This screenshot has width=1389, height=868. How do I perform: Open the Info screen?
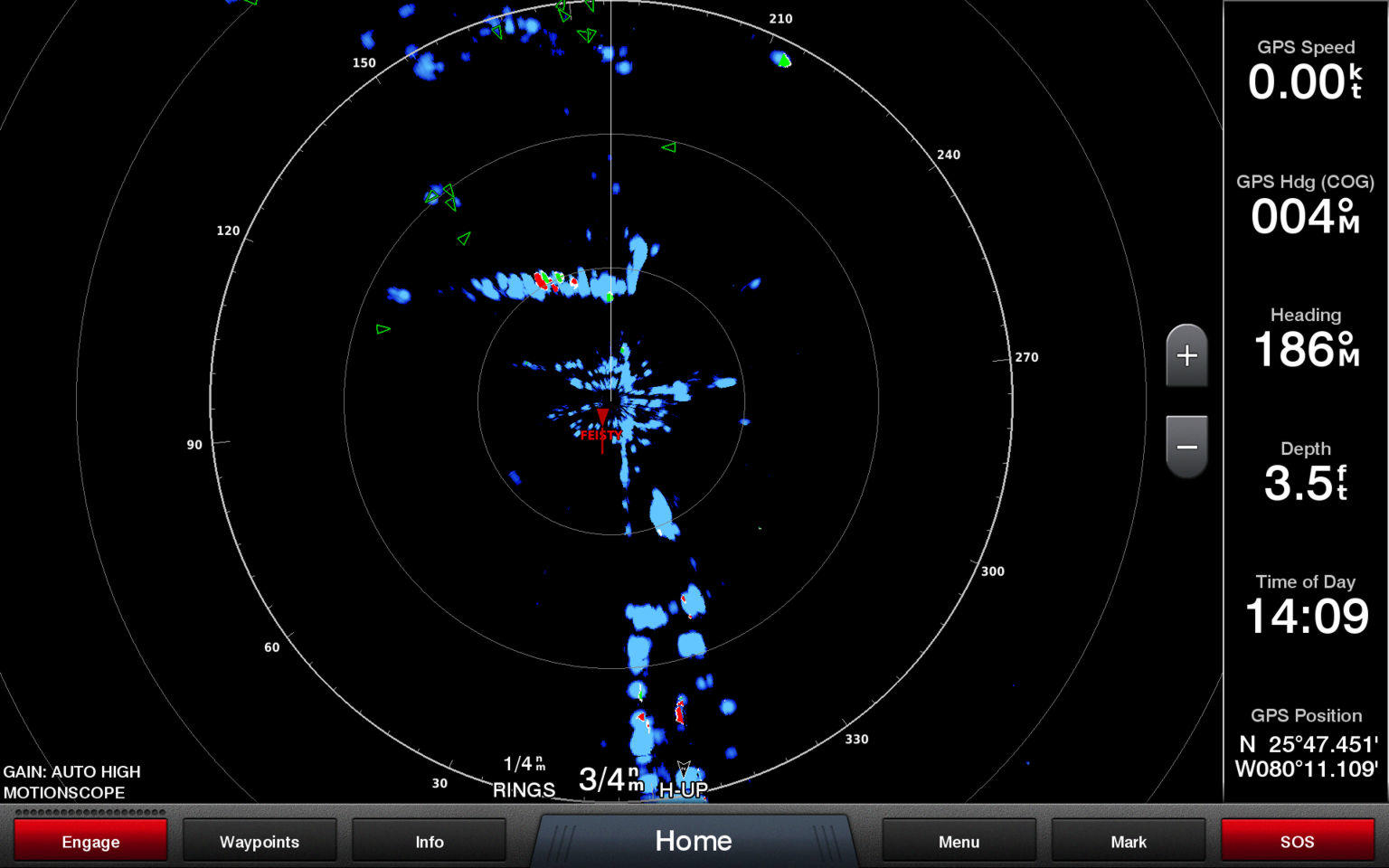(429, 842)
